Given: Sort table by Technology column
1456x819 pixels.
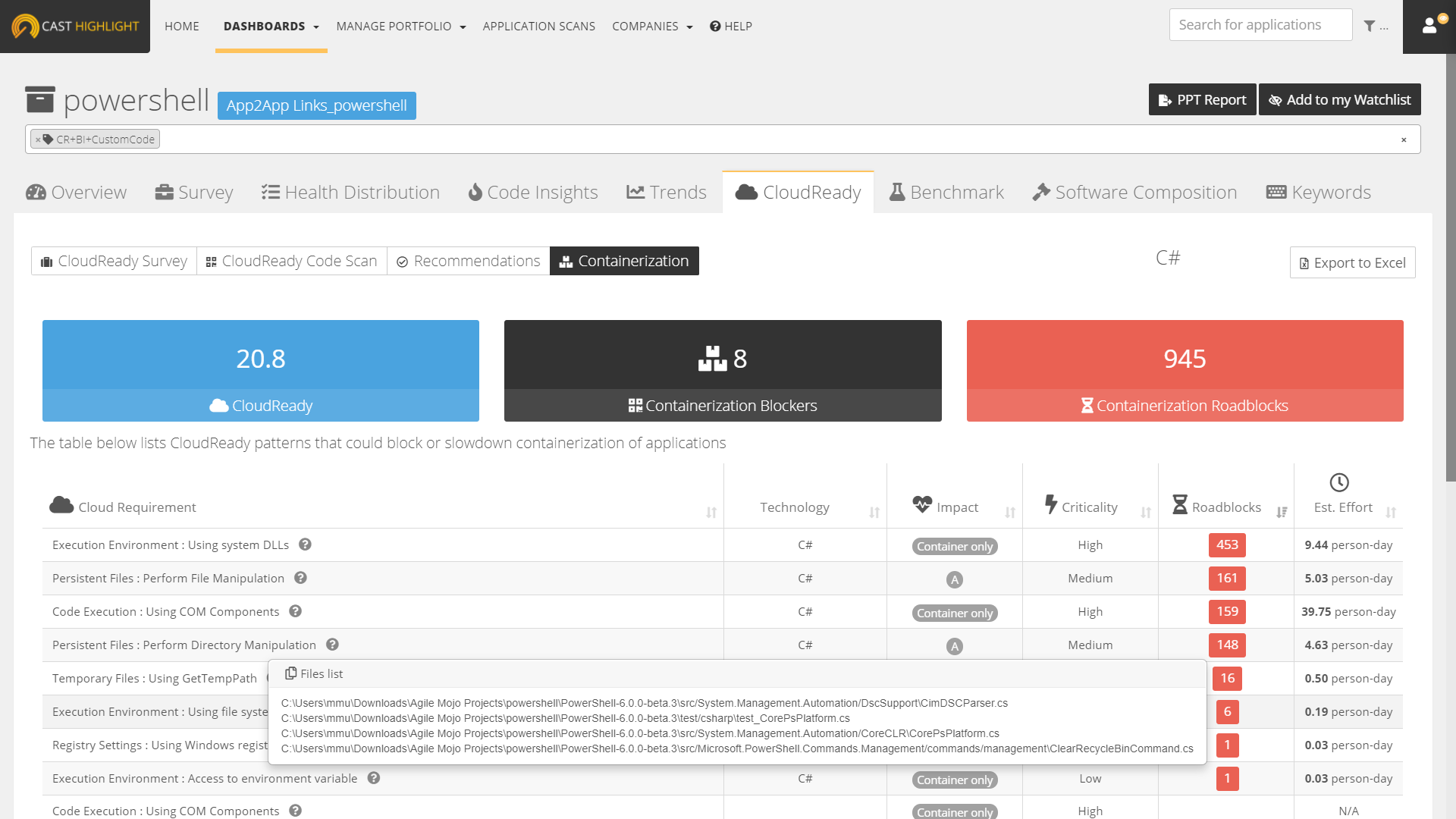Looking at the screenshot, I should coord(874,512).
